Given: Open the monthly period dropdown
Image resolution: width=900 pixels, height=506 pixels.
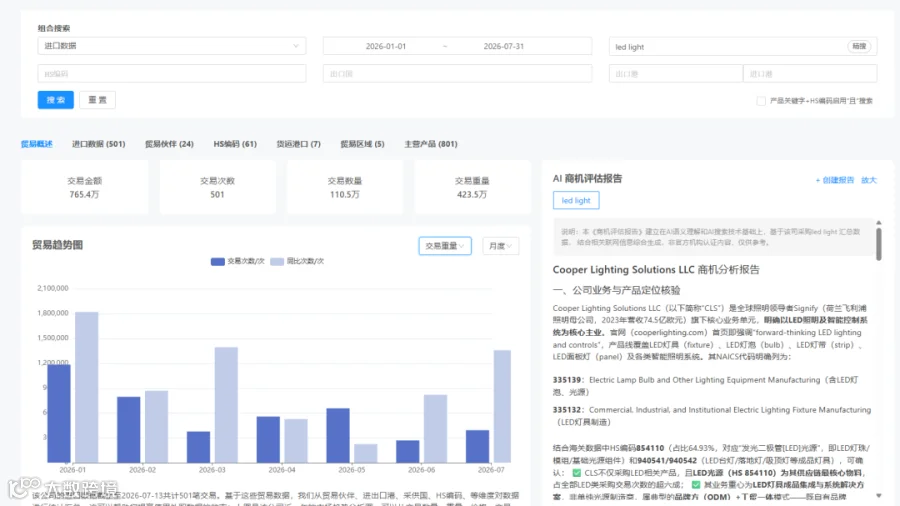Looking at the screenshot, I should (x=501, y=246).
